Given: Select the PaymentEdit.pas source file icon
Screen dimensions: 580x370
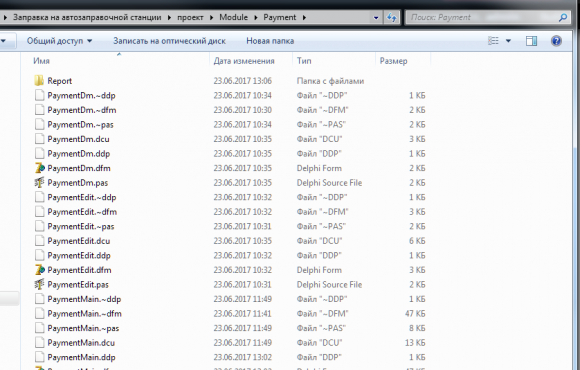Looking at the screenshot, I should tap(40, 284).
